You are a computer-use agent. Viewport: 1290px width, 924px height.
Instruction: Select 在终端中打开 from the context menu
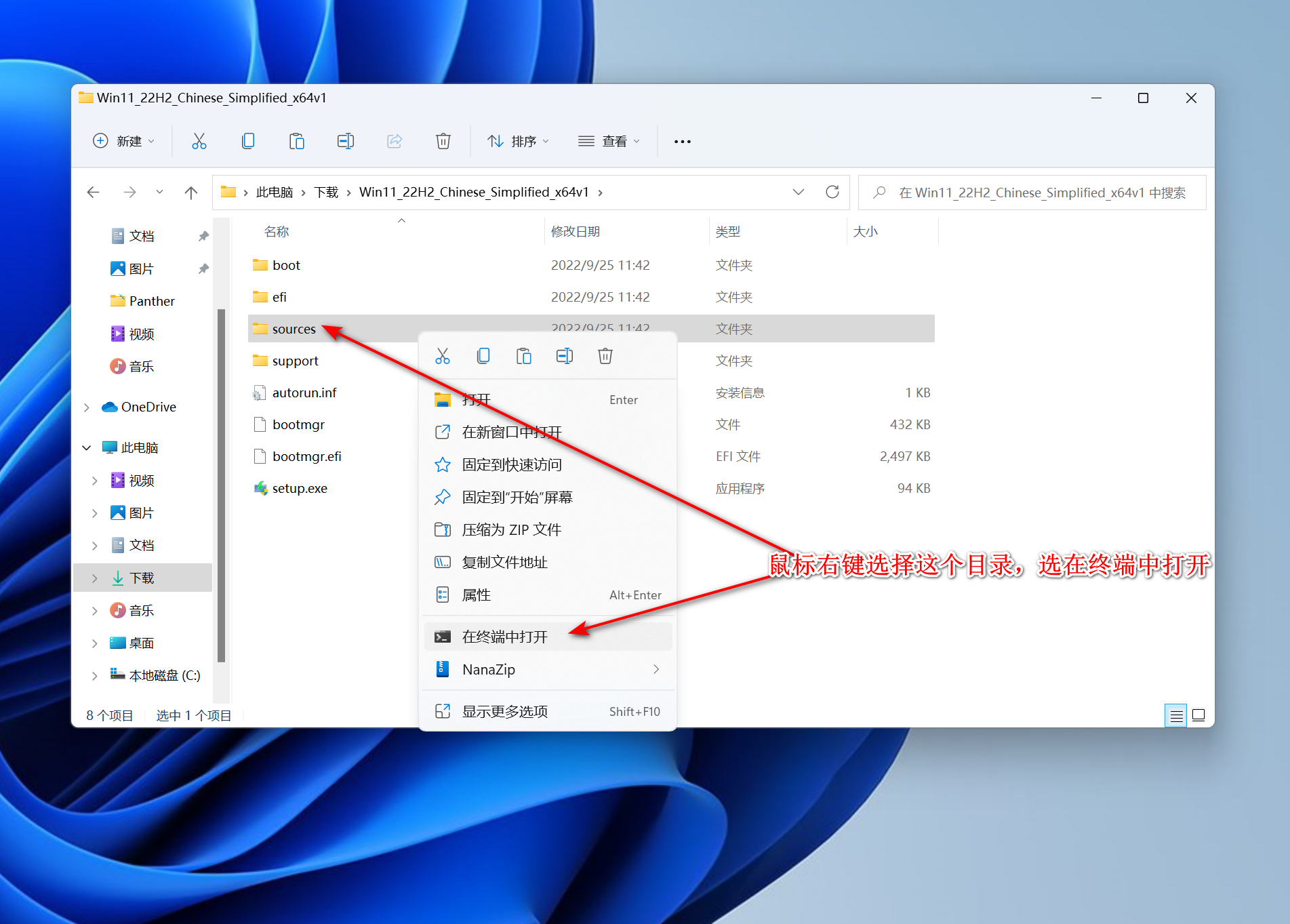(504, 637)
